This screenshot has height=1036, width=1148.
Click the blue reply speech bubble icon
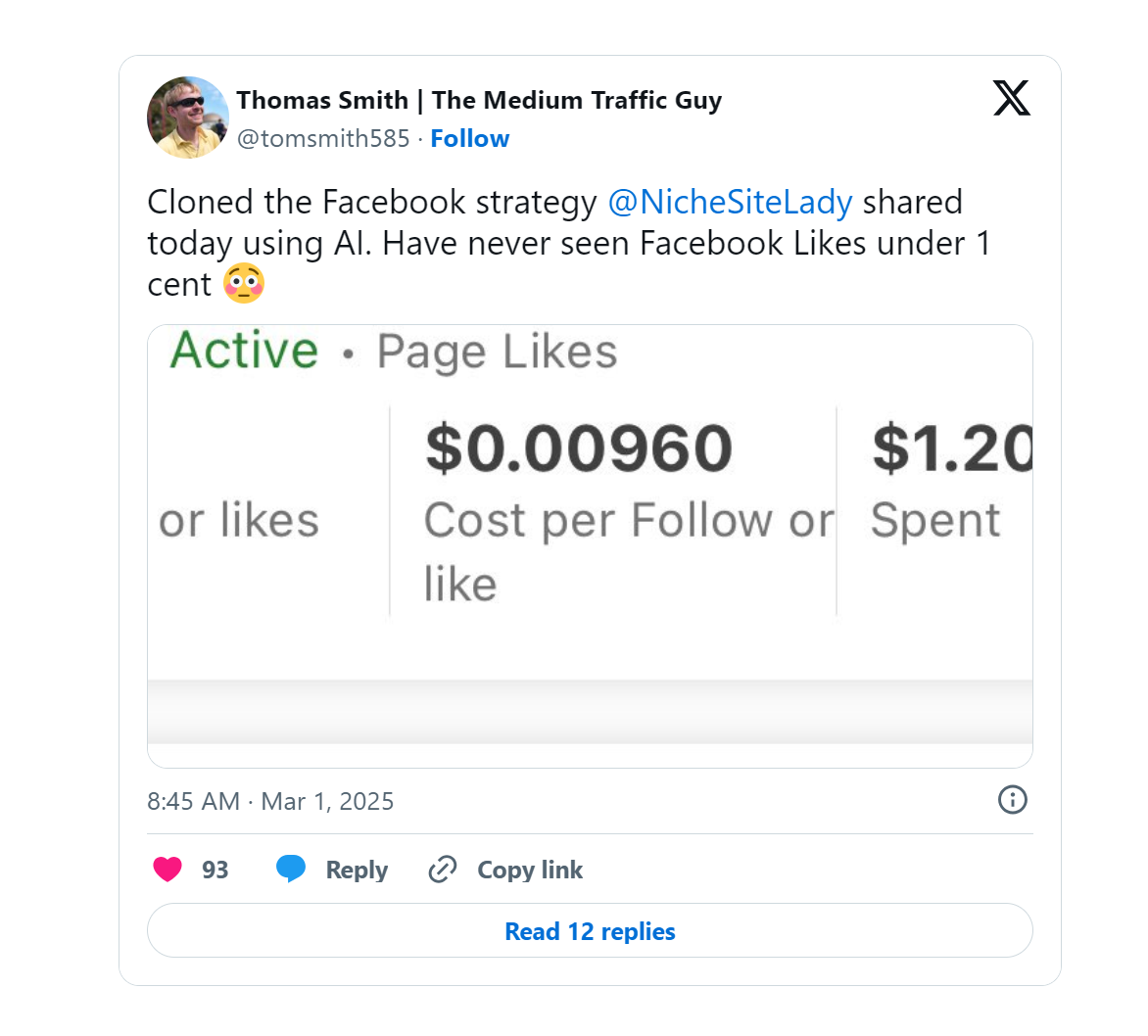[x=291, y=870]
